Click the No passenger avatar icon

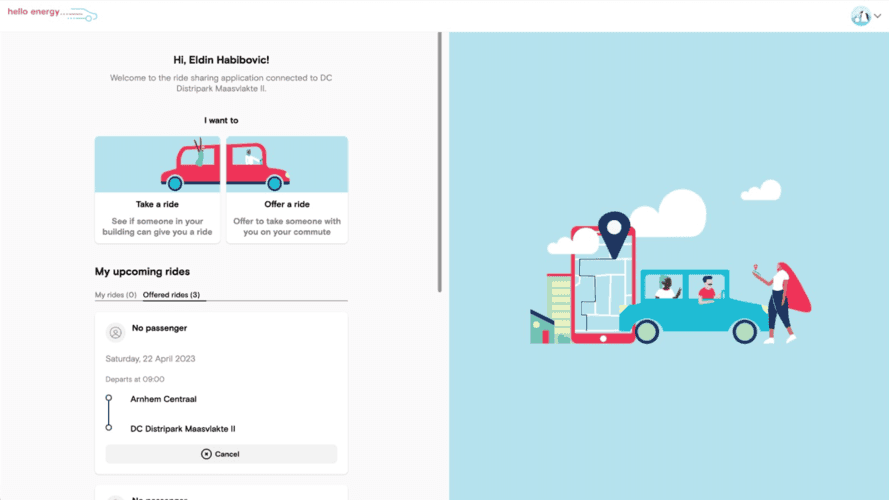(115, 332)
